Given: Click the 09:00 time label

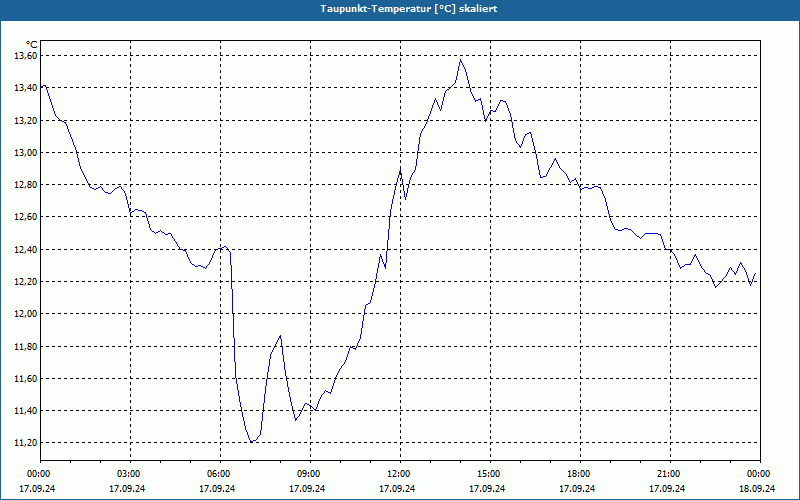Looking at the screenshot, I should (x=310, y=474).
